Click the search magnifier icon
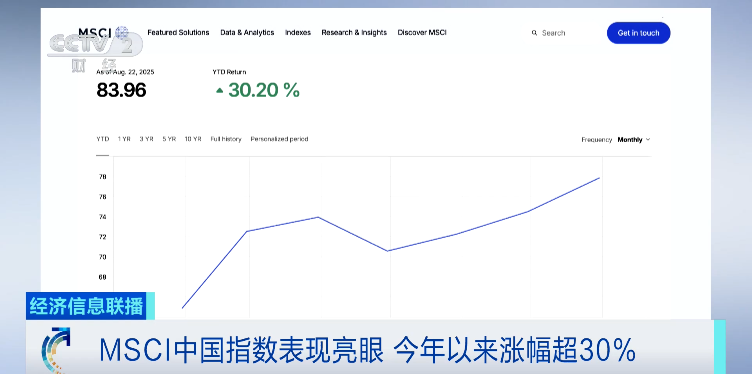The width and height of the screenshot is (752, 374). [x=534, y=33]
